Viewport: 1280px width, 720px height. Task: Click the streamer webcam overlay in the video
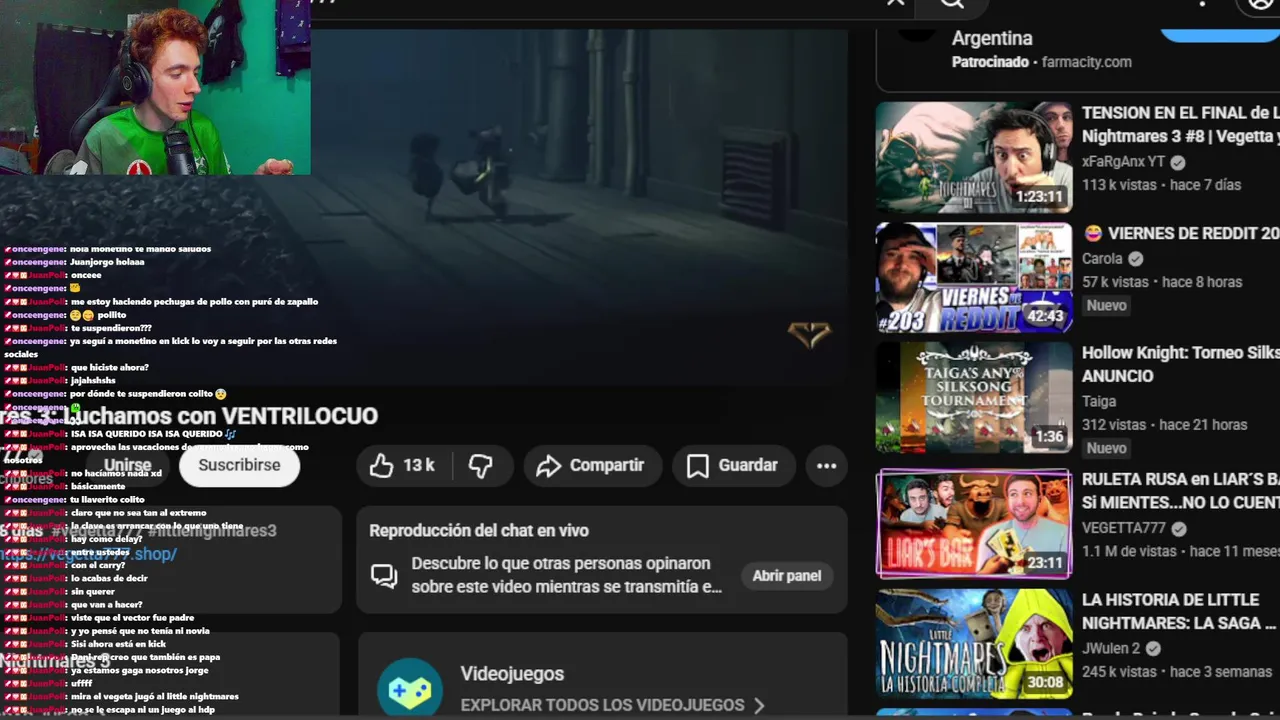tap(155, 88)
